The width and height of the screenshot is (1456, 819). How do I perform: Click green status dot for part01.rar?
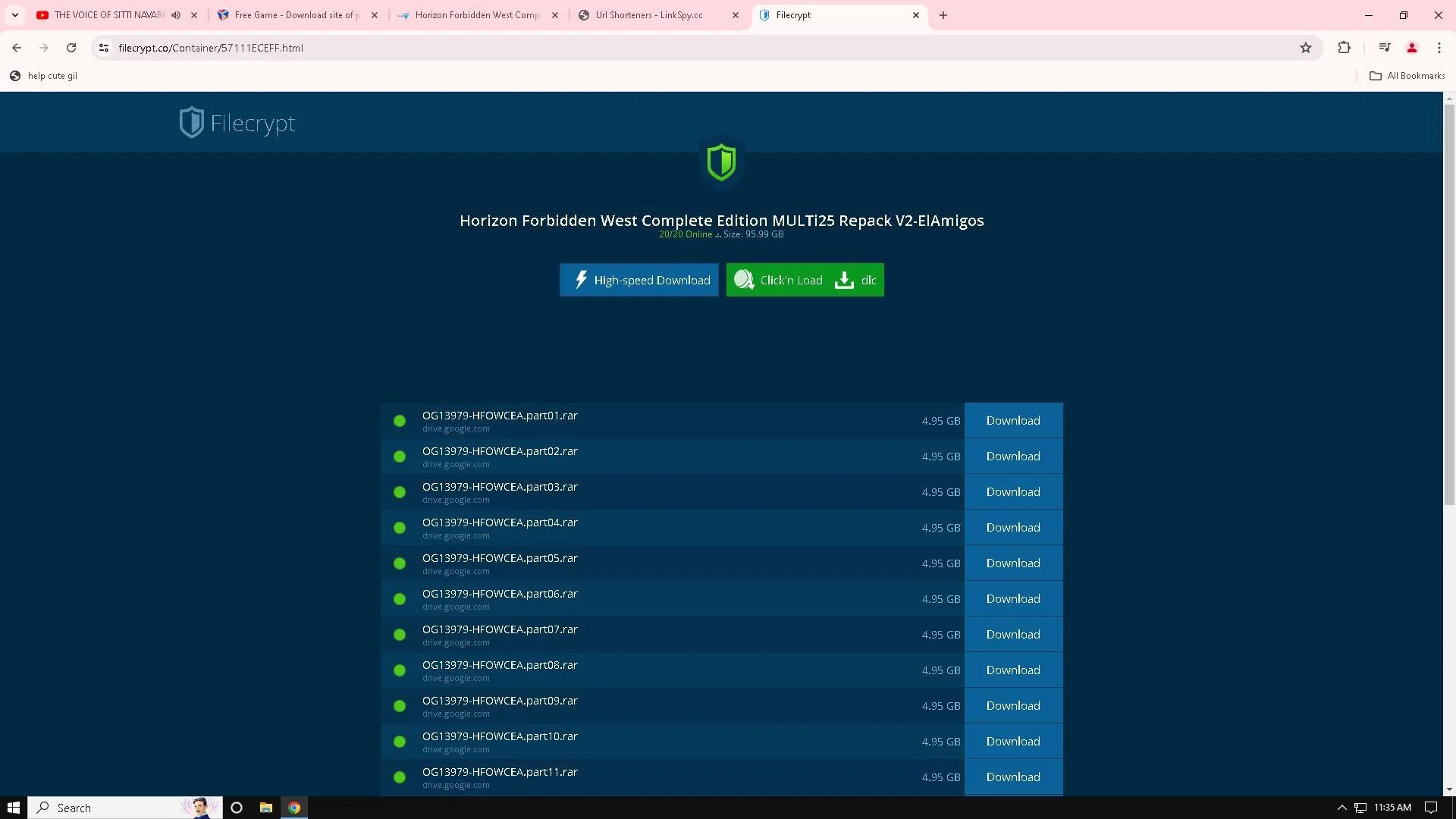(400, 421)
